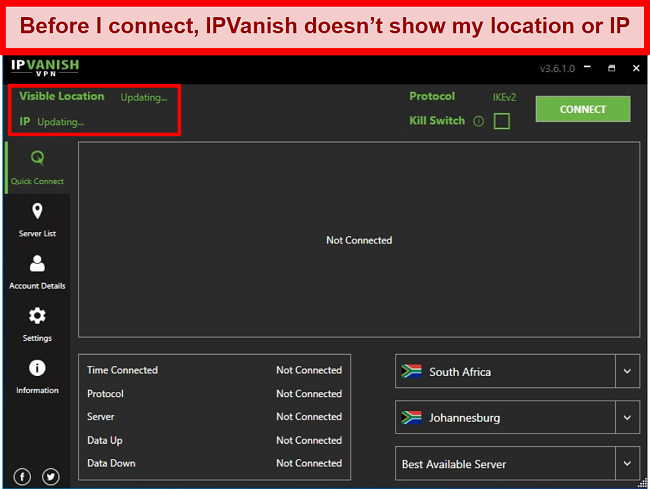The width and height of the screenshot is (650, 489).
Task: Click the window resize grip corner
Action: pyautogui.click(x=643, y=483)
